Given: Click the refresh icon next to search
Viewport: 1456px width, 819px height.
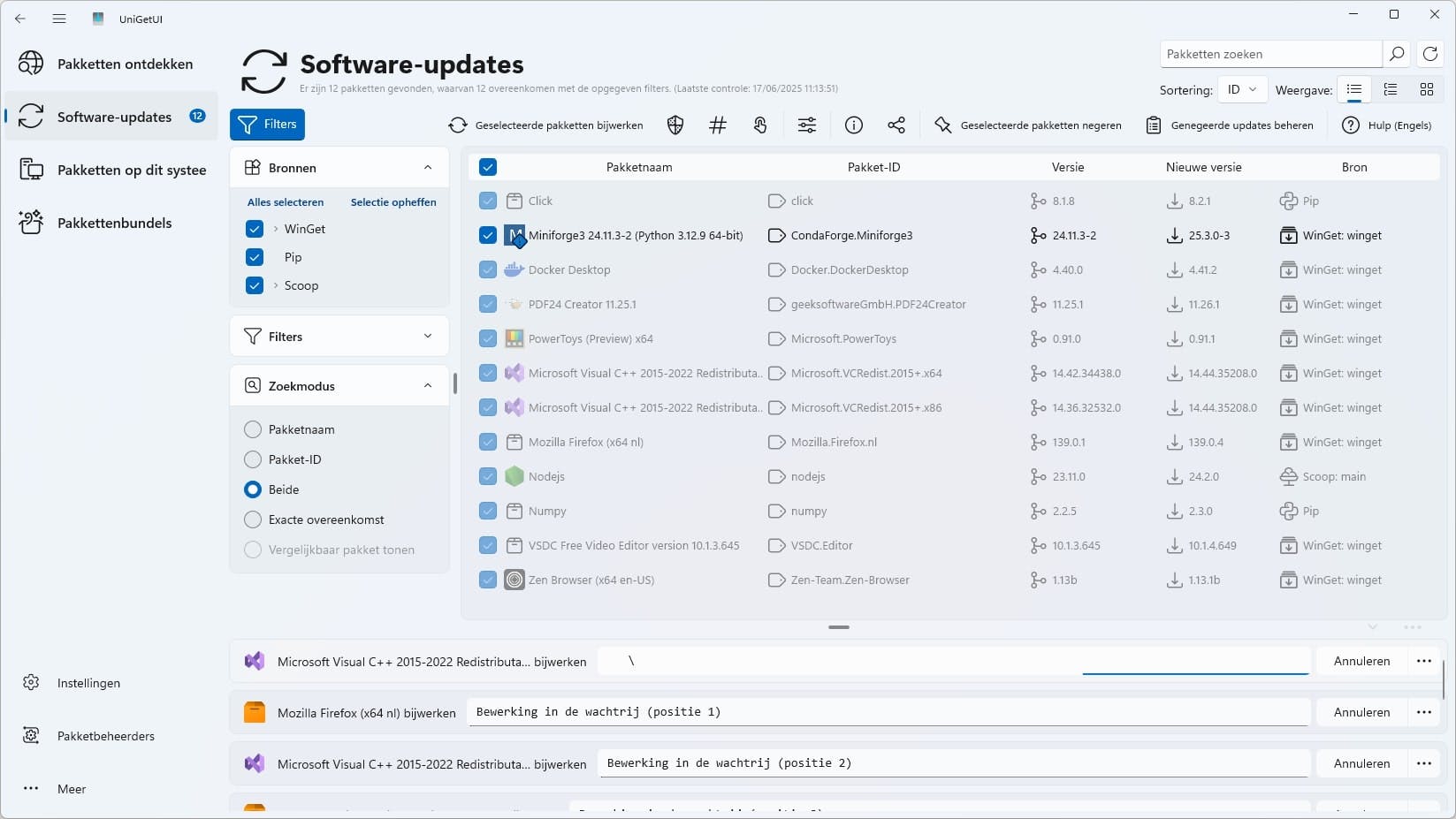Looking at the screenshot, I should pyautogui.click(x=1430, y=54).
